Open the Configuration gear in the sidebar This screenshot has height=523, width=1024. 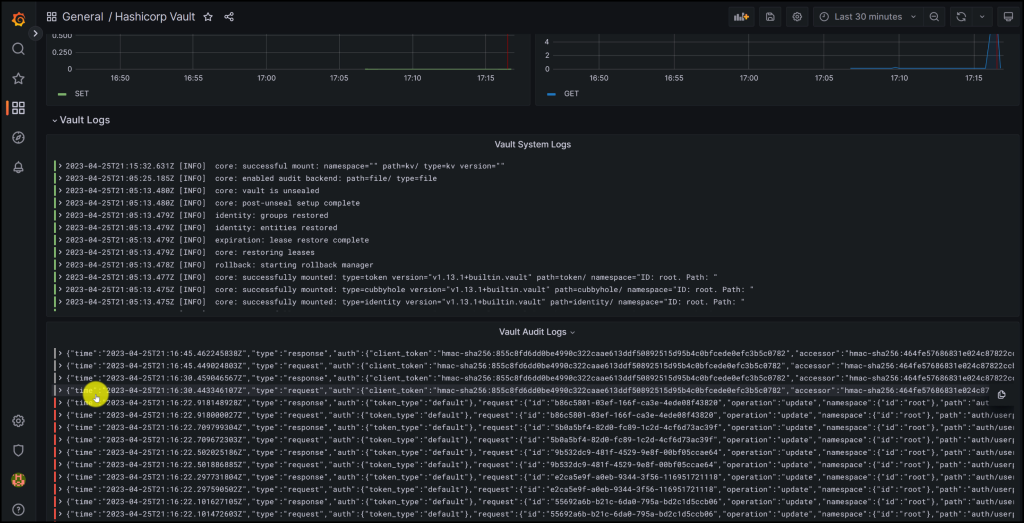point(18,421)
